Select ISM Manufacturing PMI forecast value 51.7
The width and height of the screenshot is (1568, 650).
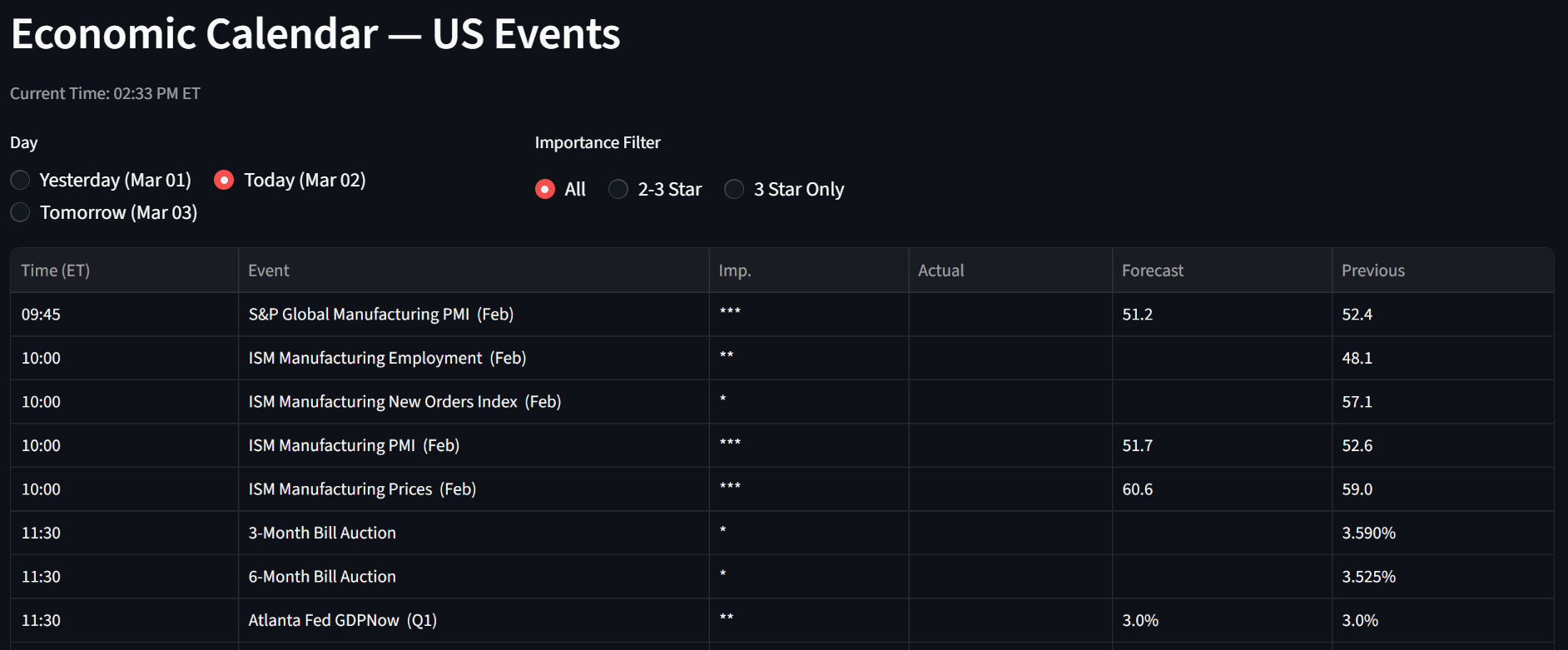1137,445
